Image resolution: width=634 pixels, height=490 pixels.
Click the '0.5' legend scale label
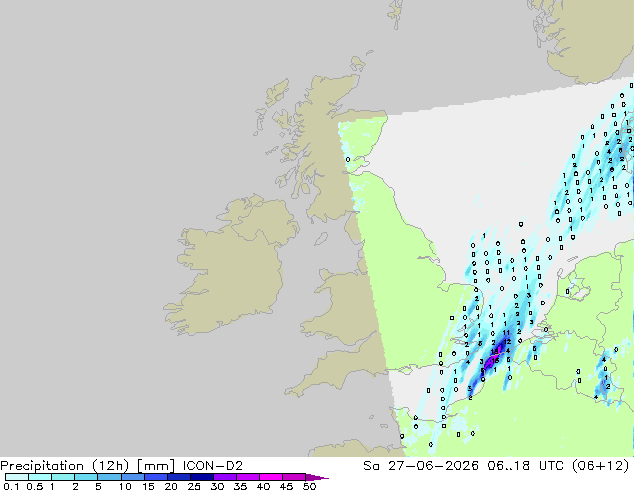pos(34,486)
